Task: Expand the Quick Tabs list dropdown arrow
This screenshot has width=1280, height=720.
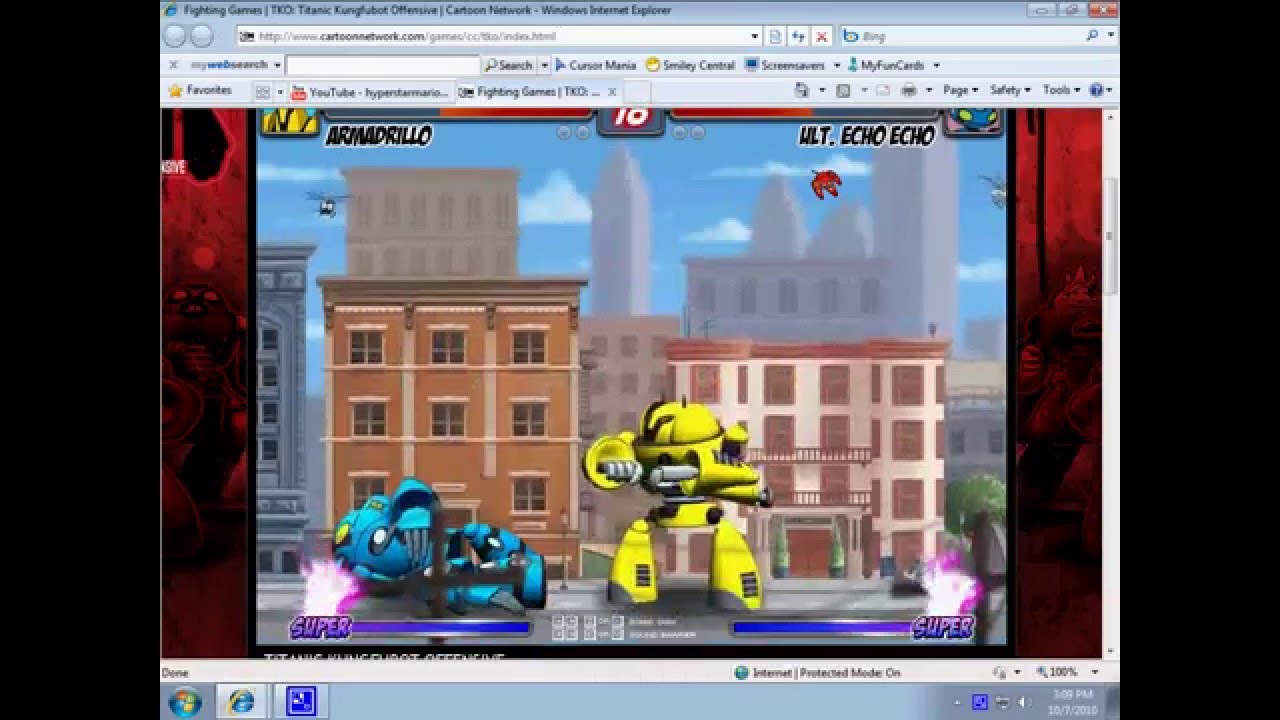Action: [279, 92]
